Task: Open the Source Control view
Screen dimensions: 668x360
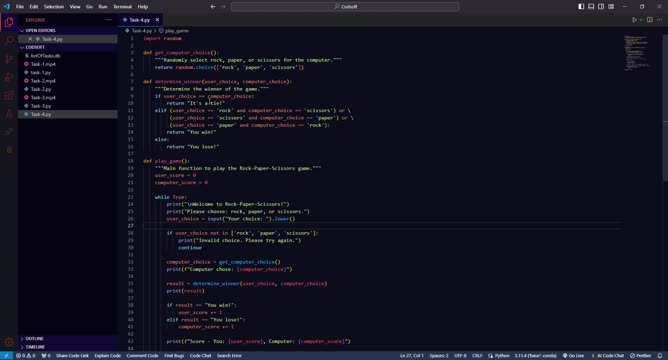Action: pyautogui.click(x=9, y=59)
